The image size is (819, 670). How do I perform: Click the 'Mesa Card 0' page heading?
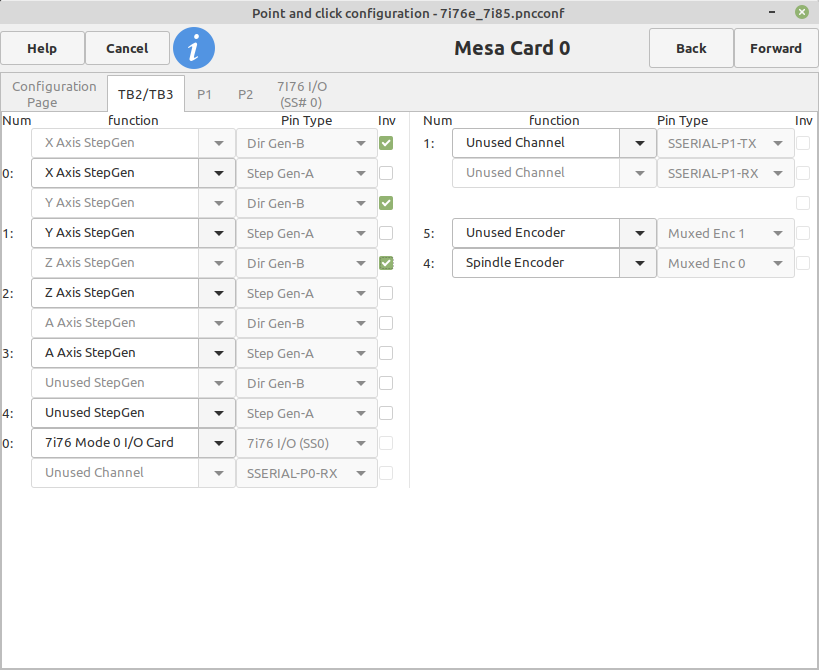(x=512, y=48)
